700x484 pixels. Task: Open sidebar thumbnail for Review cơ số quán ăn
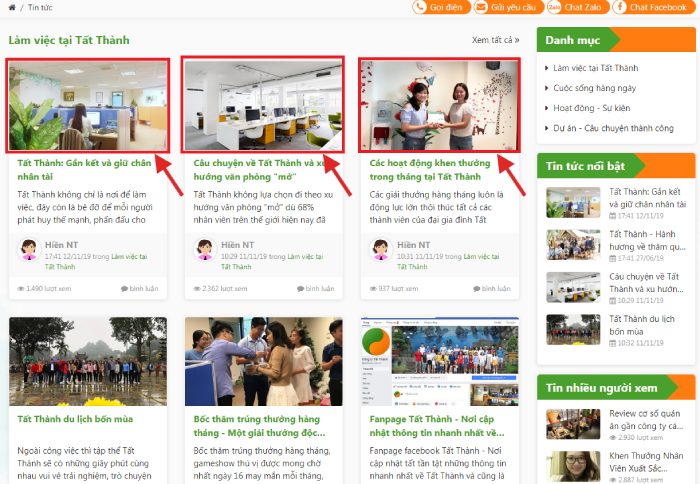[x=573, y=424]
